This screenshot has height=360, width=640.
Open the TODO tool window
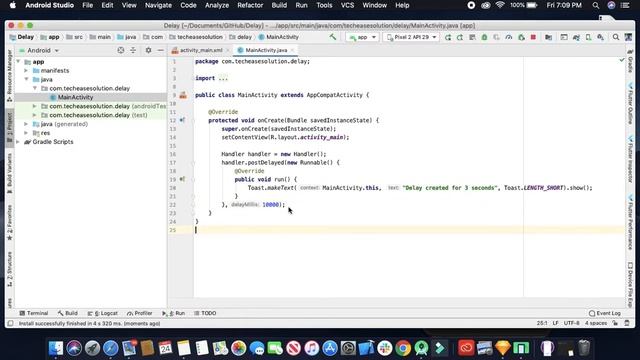point(205,313)
